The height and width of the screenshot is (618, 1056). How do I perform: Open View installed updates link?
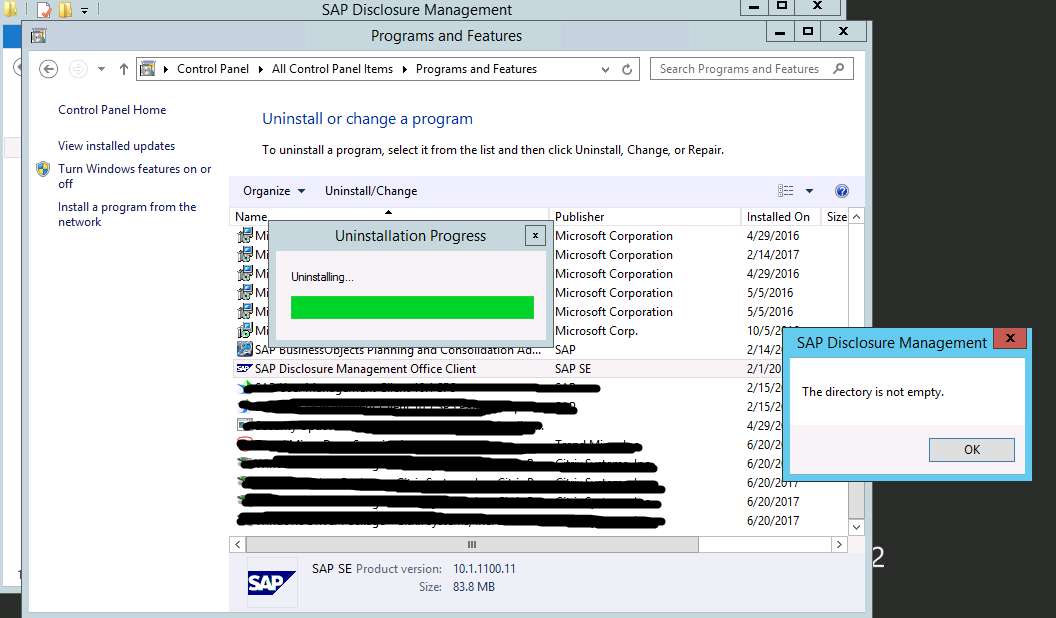click(117, 145)
